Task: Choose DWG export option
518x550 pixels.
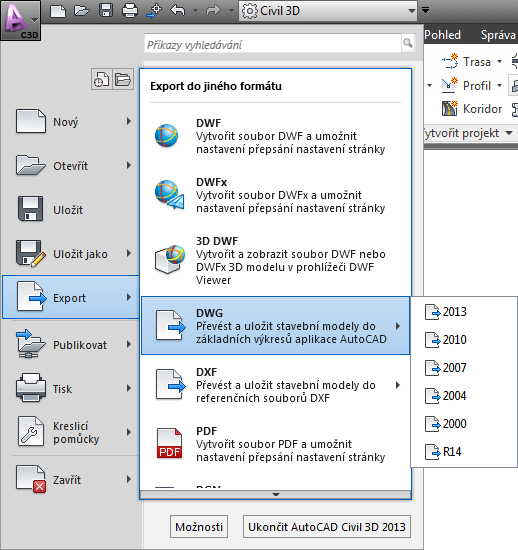Action: pos(275,326)
